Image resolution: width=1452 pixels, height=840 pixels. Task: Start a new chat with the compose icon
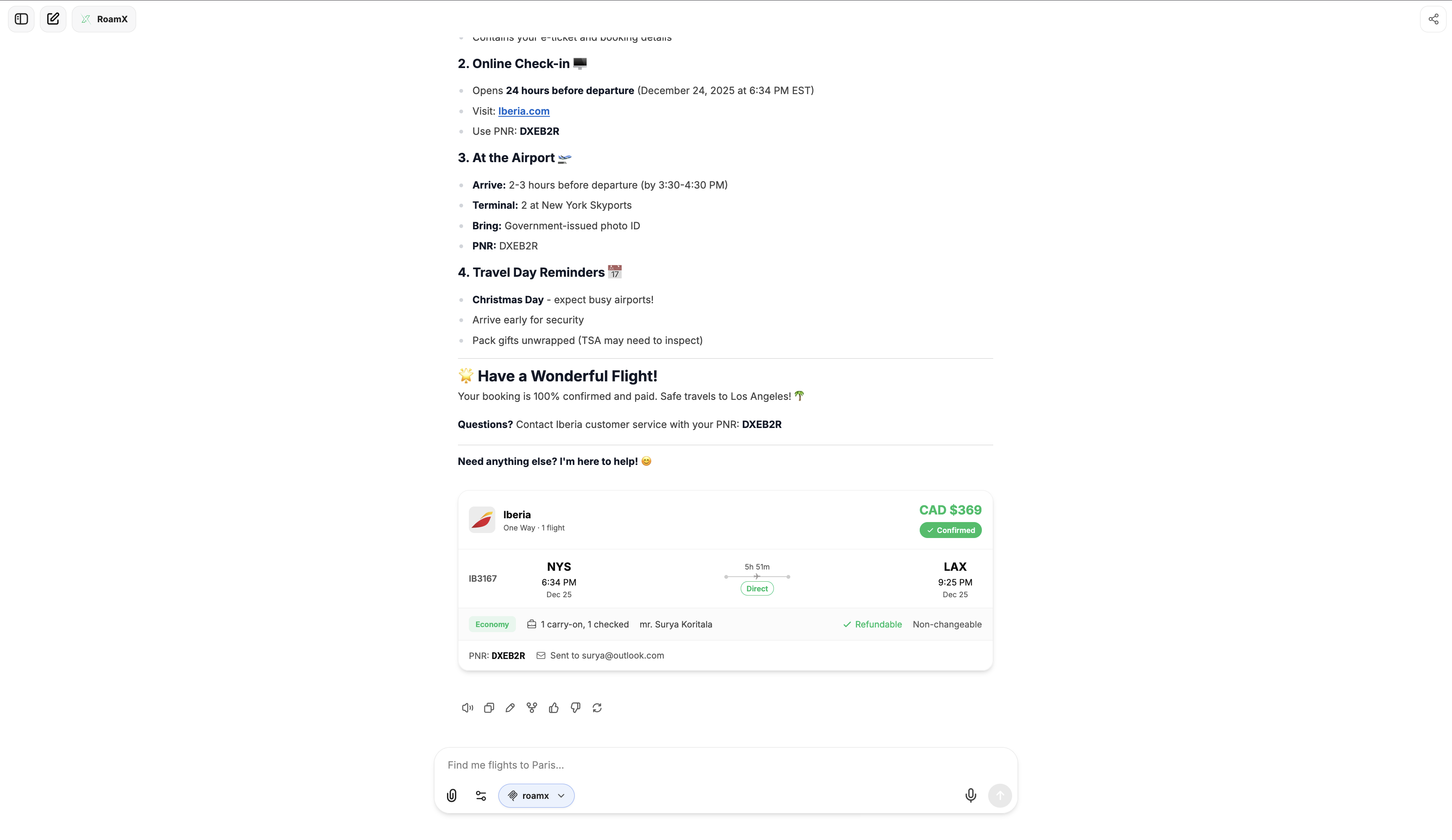[x=53, y=19]
